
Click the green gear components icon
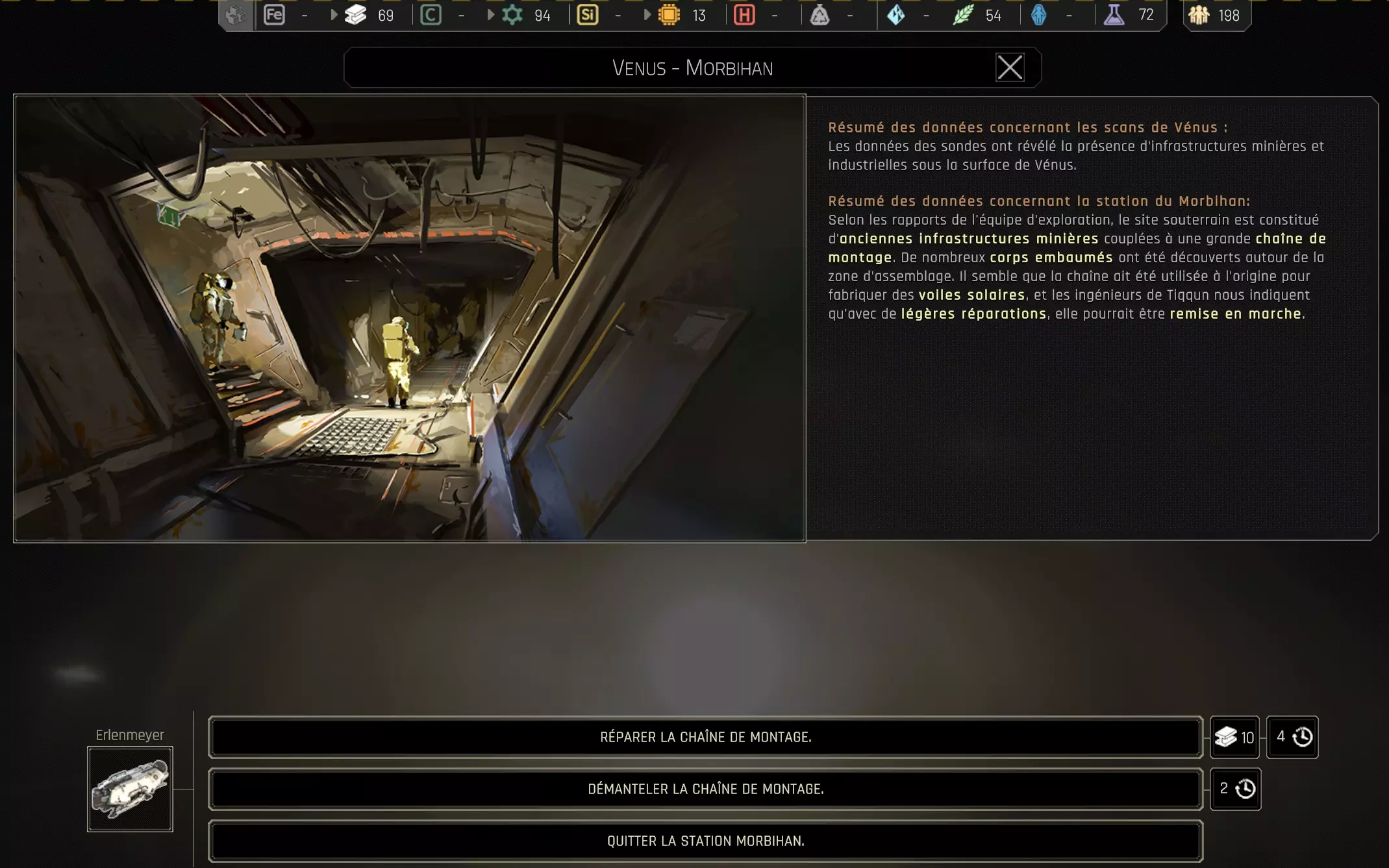click(x=512, y=15)
